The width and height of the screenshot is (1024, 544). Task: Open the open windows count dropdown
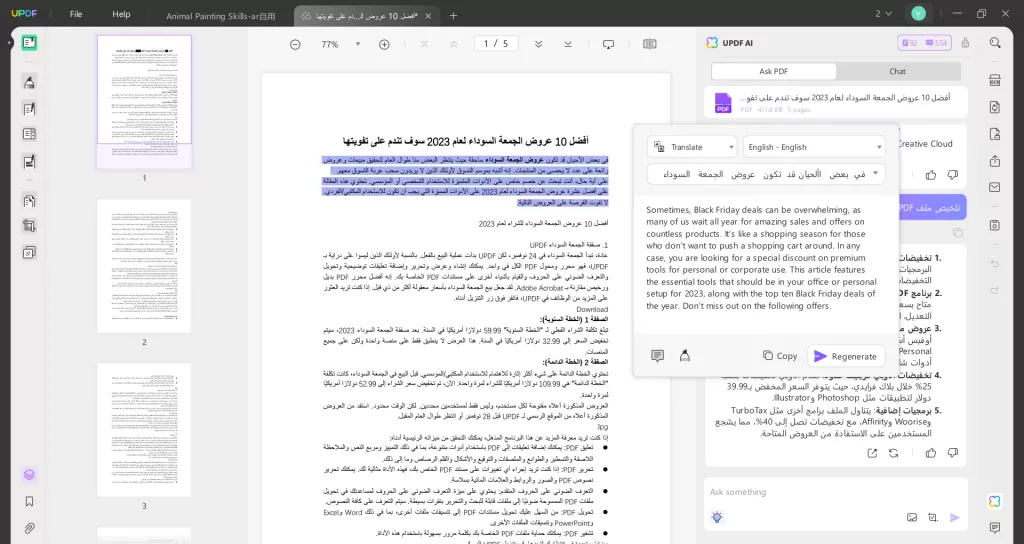(883, 14)
